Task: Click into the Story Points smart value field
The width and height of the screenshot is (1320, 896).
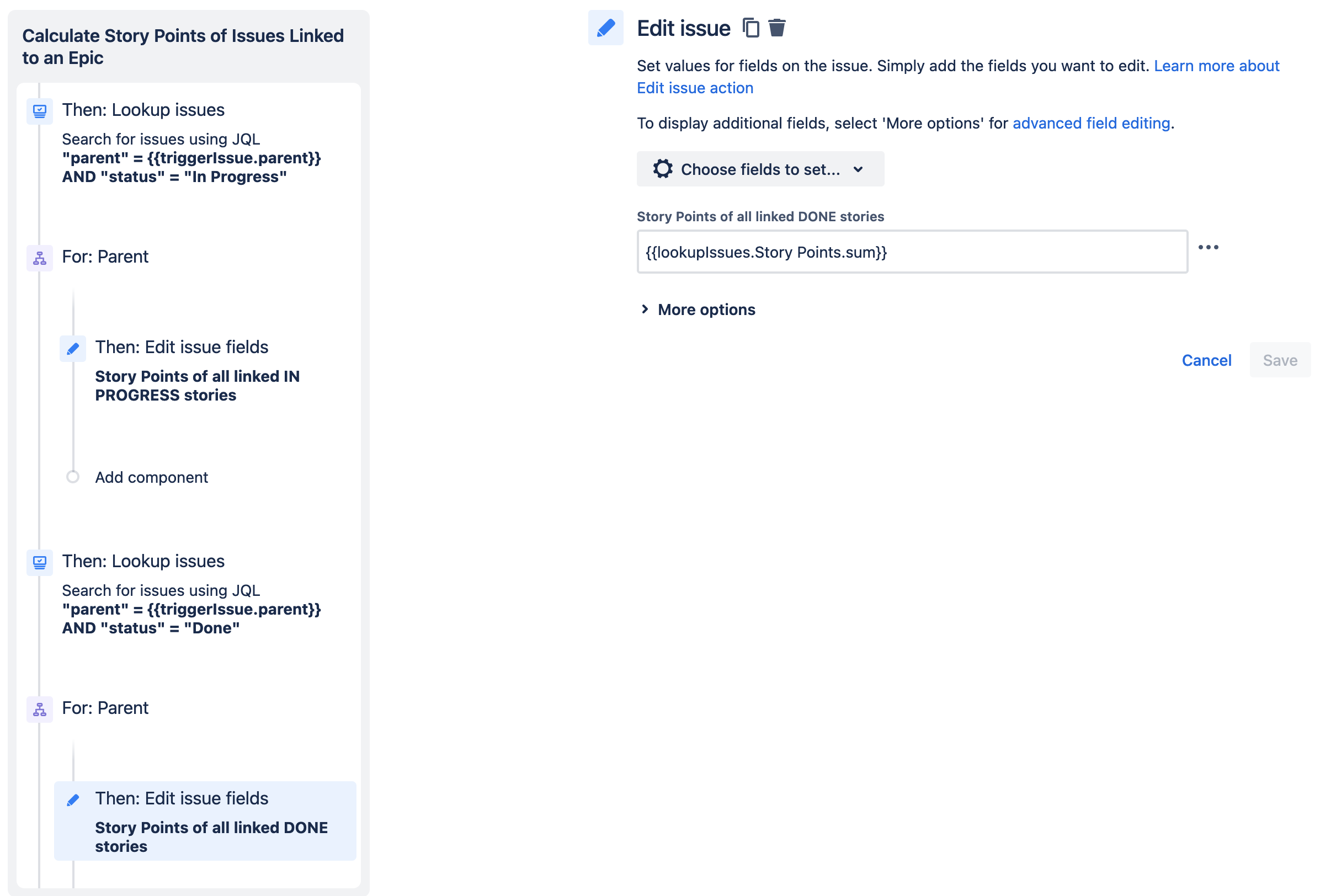Action: [x=912, y=252]
